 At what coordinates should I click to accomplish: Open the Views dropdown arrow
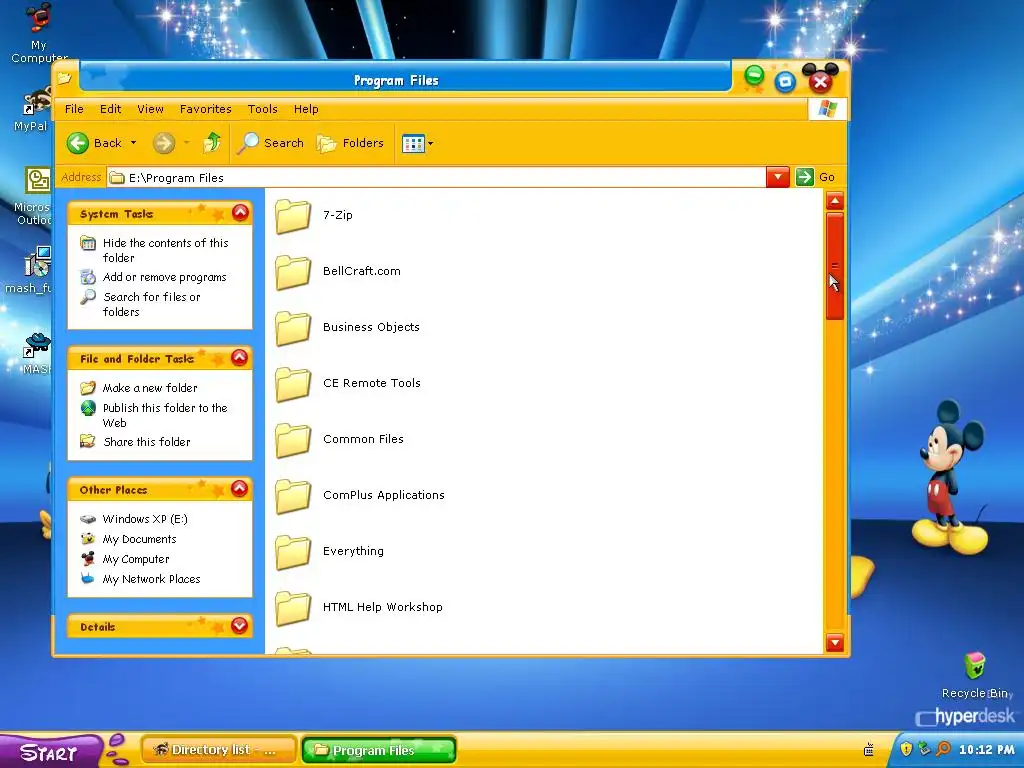[430, 144]
